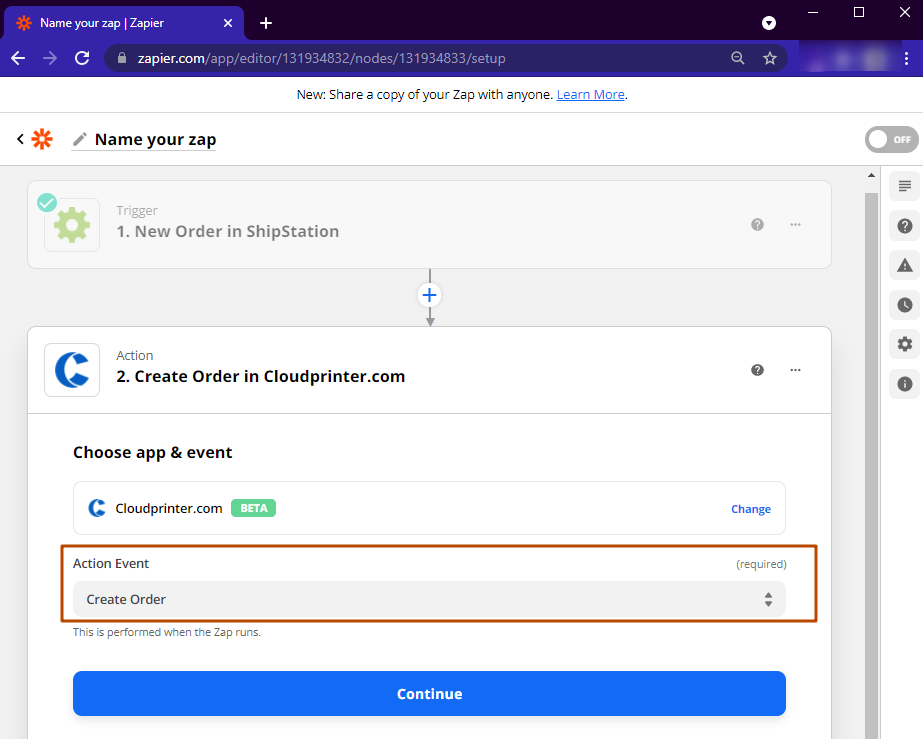Open the three-dot menu on the action step

coord(795,370)
